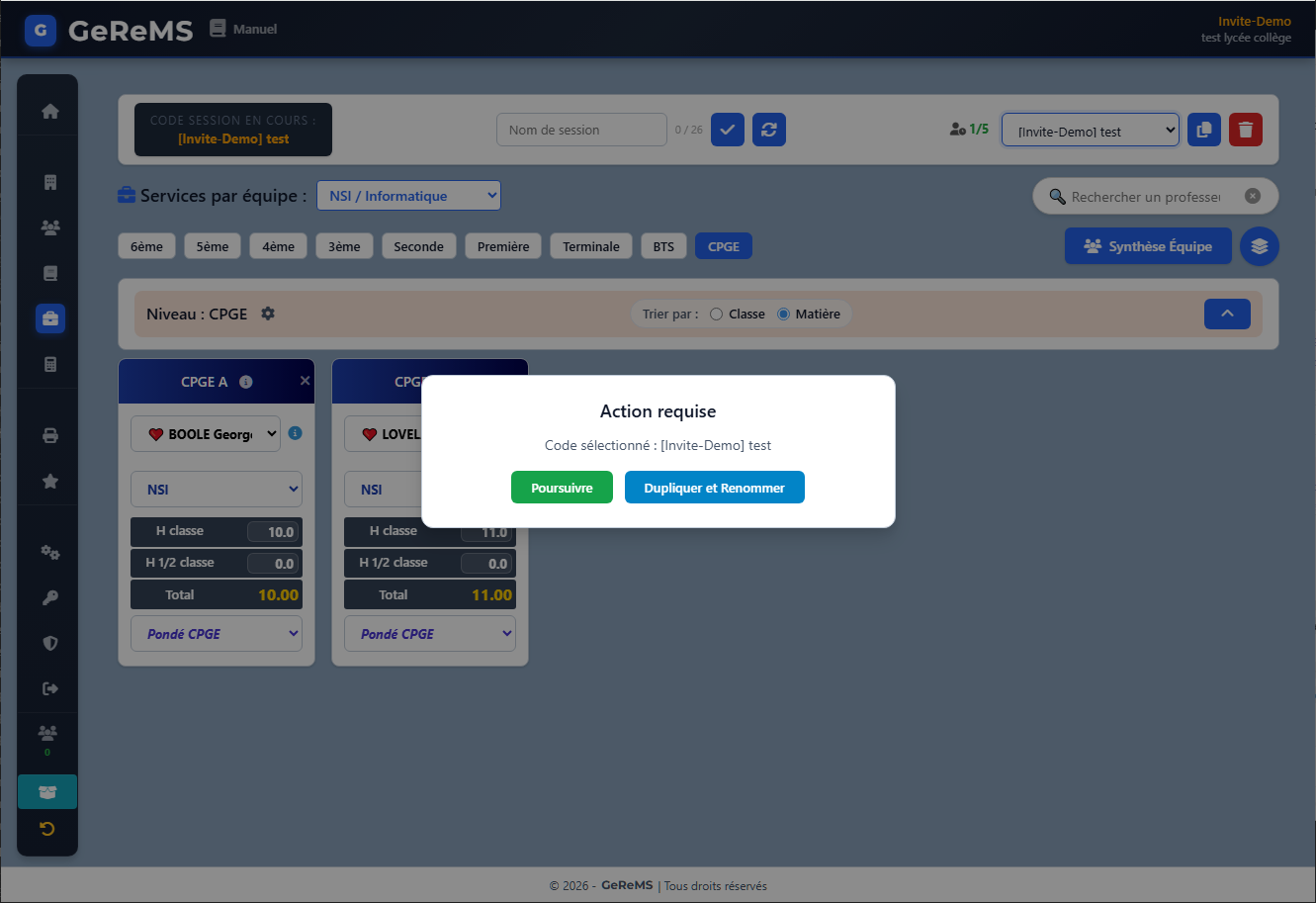Select the active CPGE level tab
The width and height of the screenshot is (1316, 903).
click(x=724, y=246)
